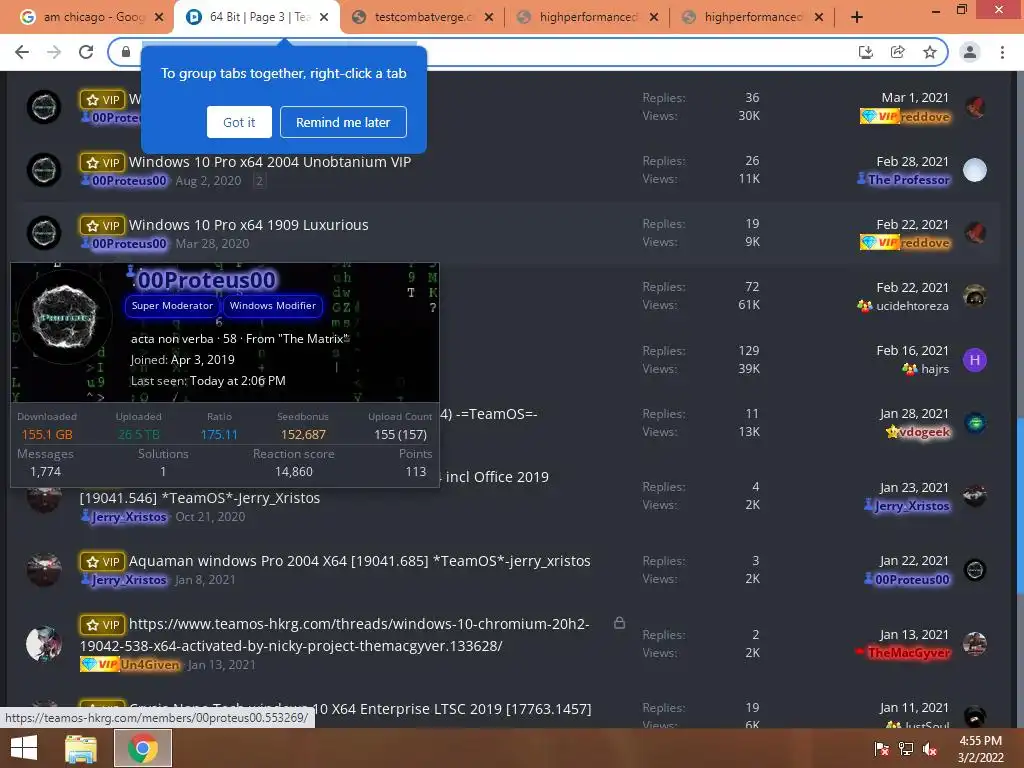Switch to the last highperformanced tab

point(751,17)
